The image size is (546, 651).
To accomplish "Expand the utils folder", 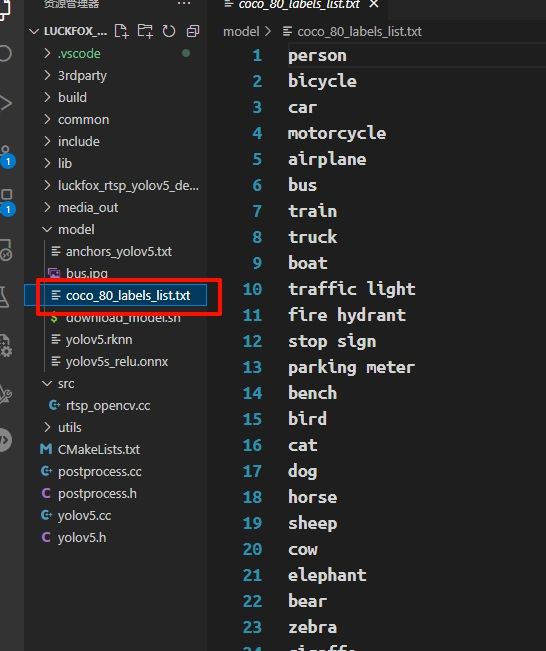I will [70, 427].
